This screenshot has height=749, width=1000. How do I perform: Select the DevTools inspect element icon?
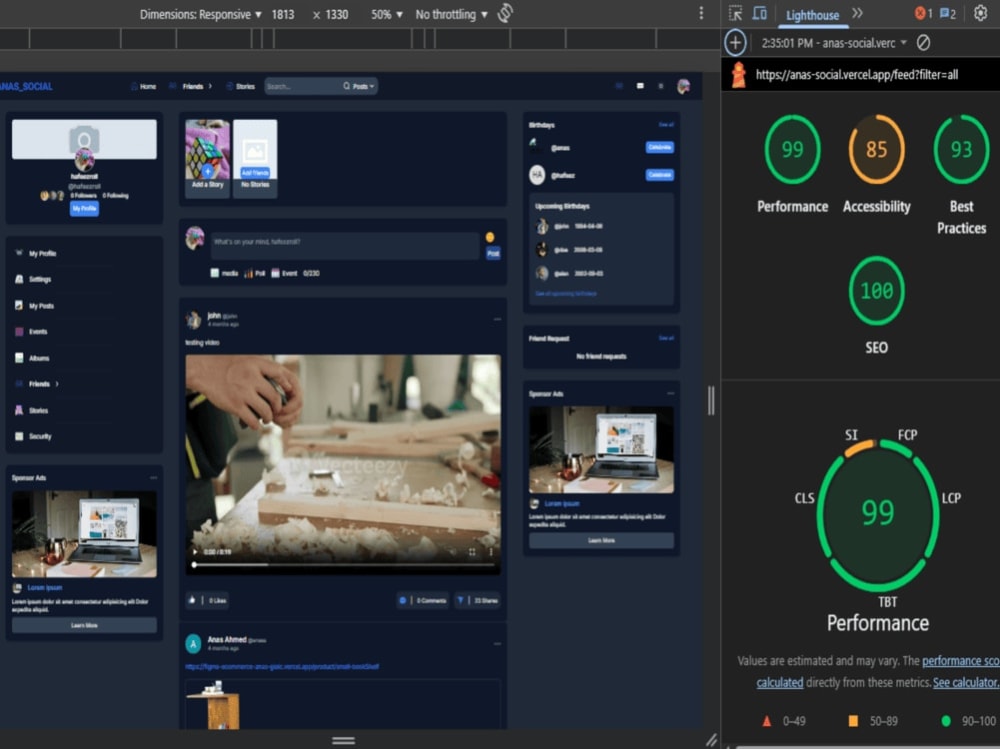coord(735,13)
